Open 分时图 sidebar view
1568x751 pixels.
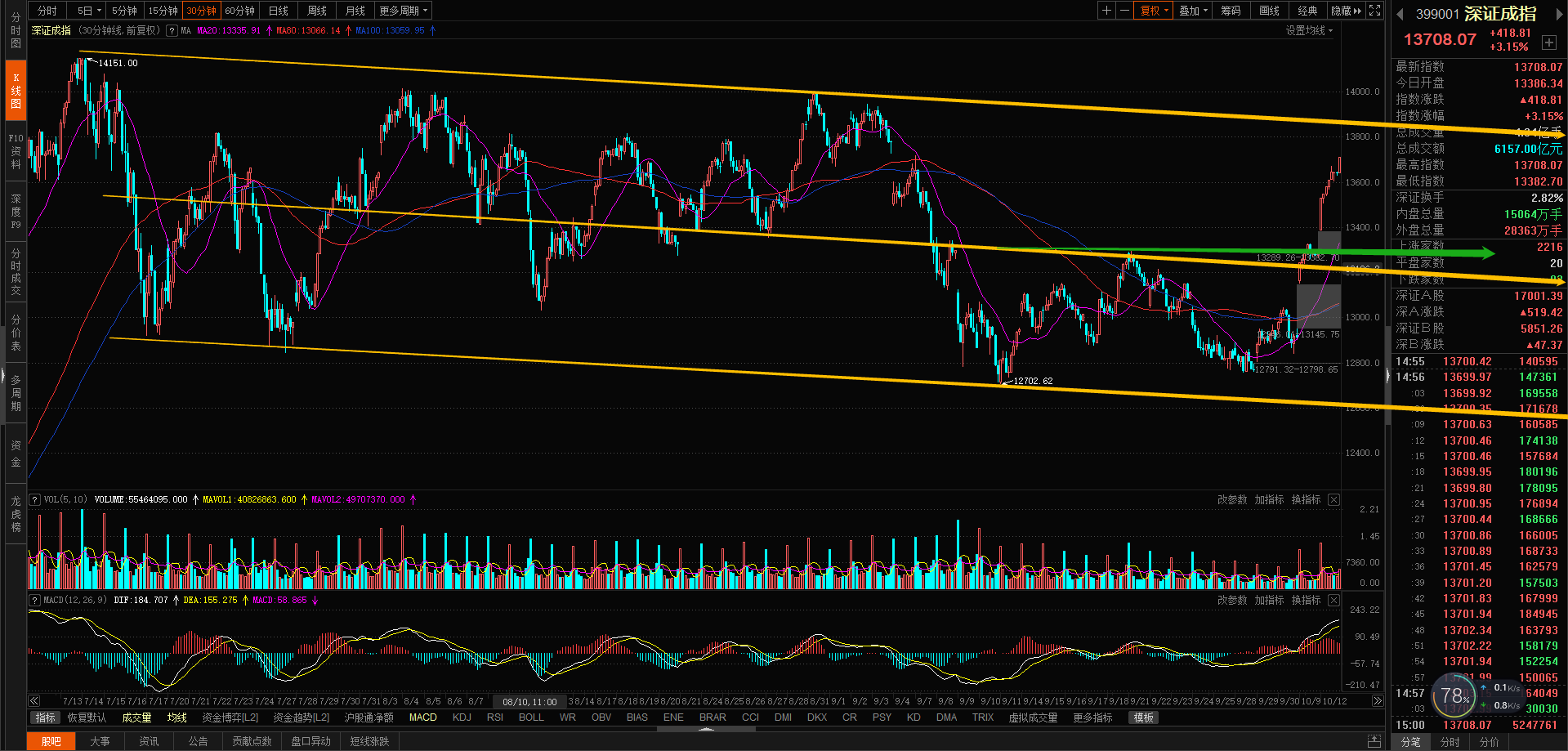(16, 30)
